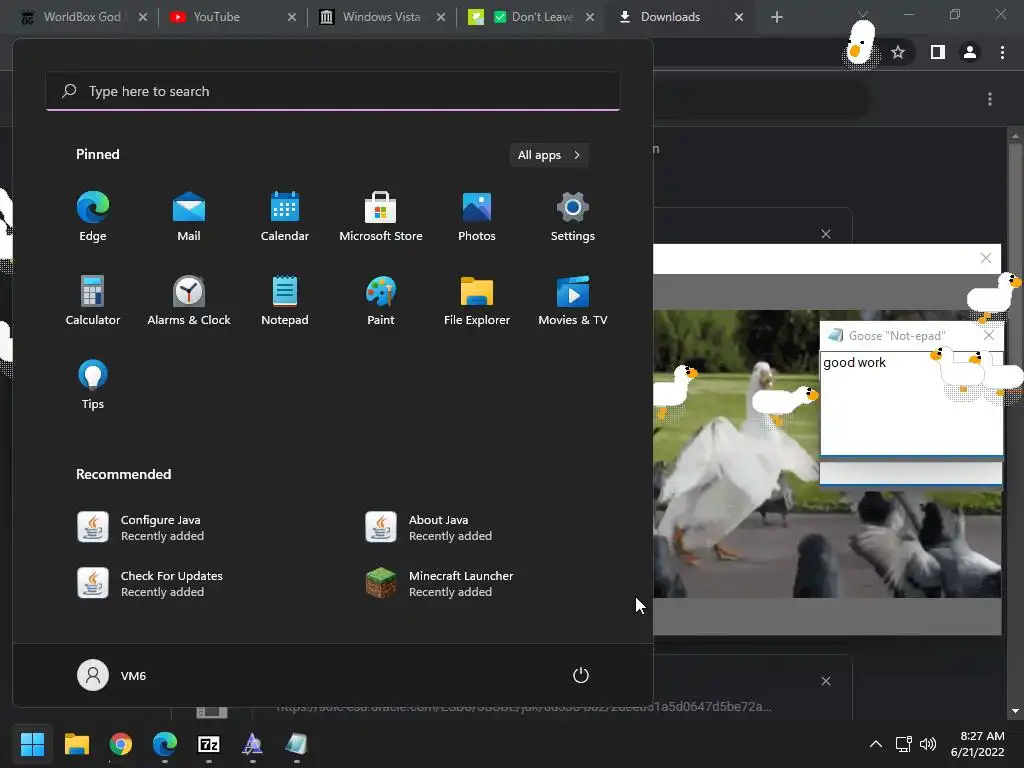
Task: Open Alarms & Clock
Action: click(x=189, y=301)
